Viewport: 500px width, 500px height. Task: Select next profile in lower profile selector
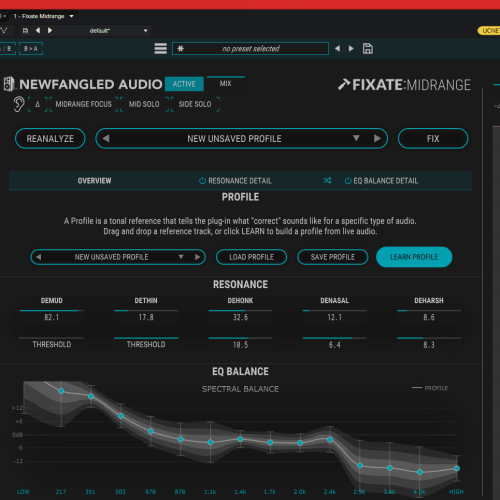tap(198, 257)
